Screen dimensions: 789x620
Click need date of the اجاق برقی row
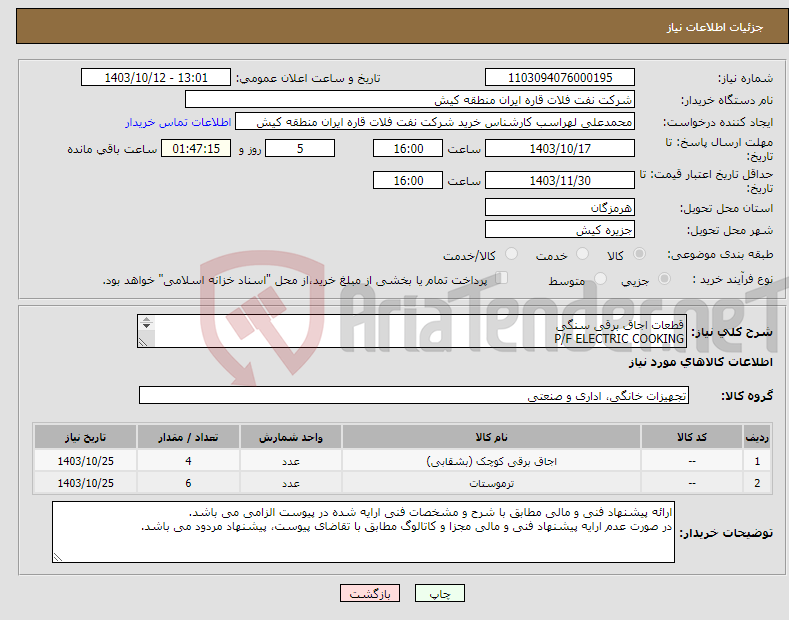[86, 461]
